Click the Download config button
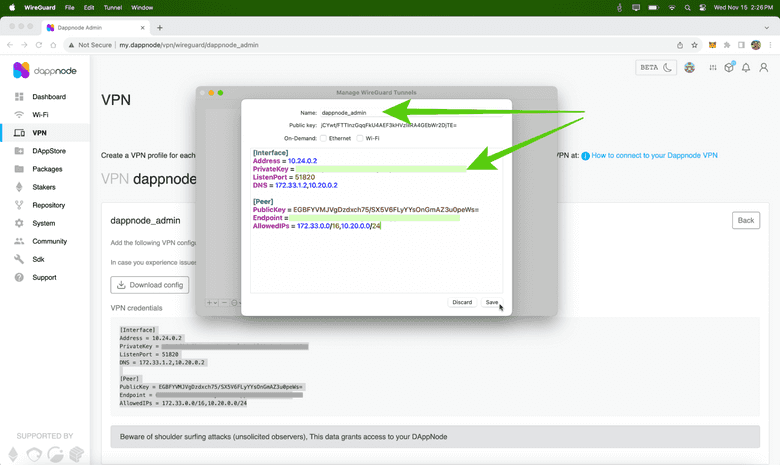The width and height of the screenshot is (780, 465). tap(149, 285)
